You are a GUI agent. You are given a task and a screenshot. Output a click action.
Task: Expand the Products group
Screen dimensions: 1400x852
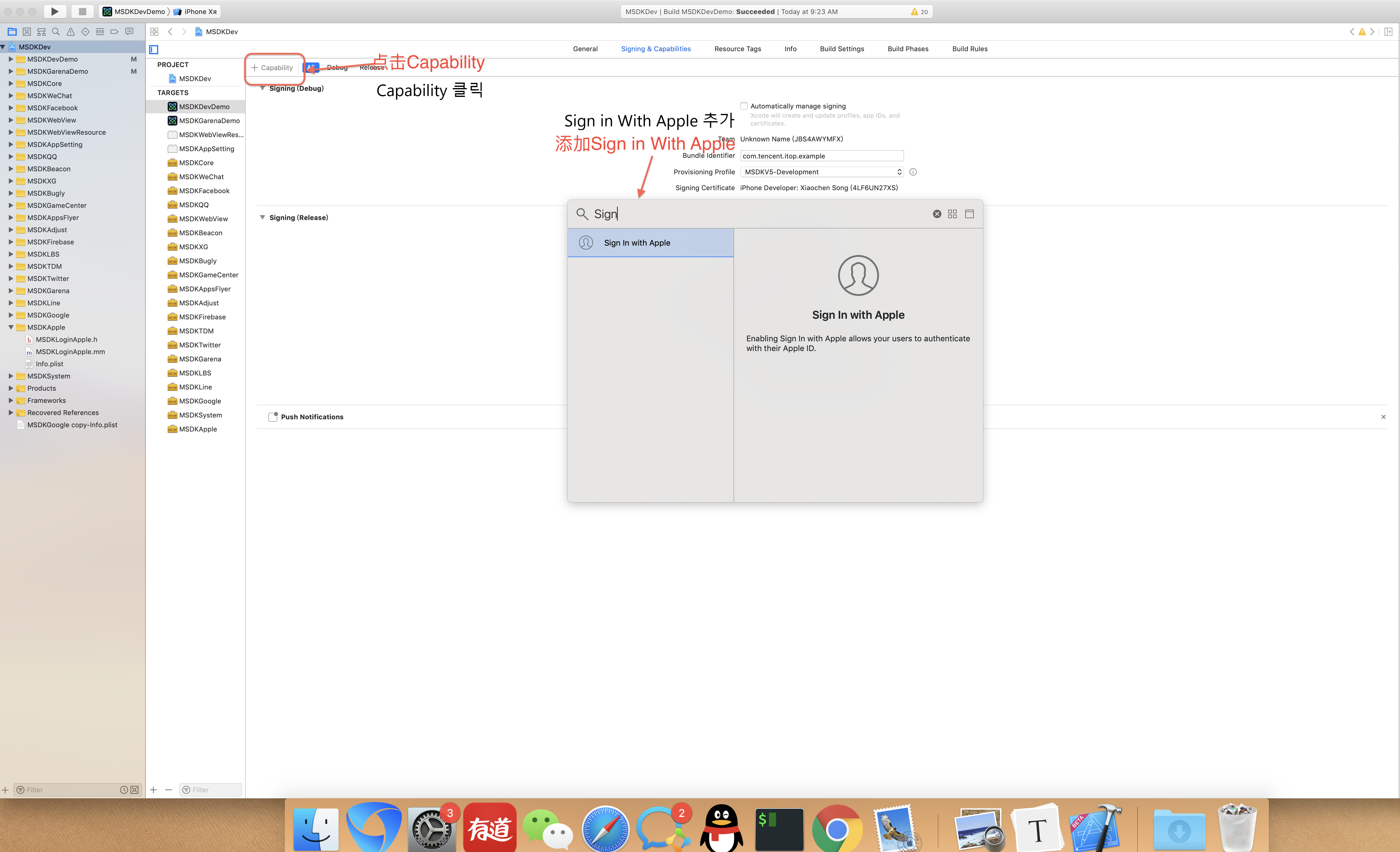pos(11,389)
